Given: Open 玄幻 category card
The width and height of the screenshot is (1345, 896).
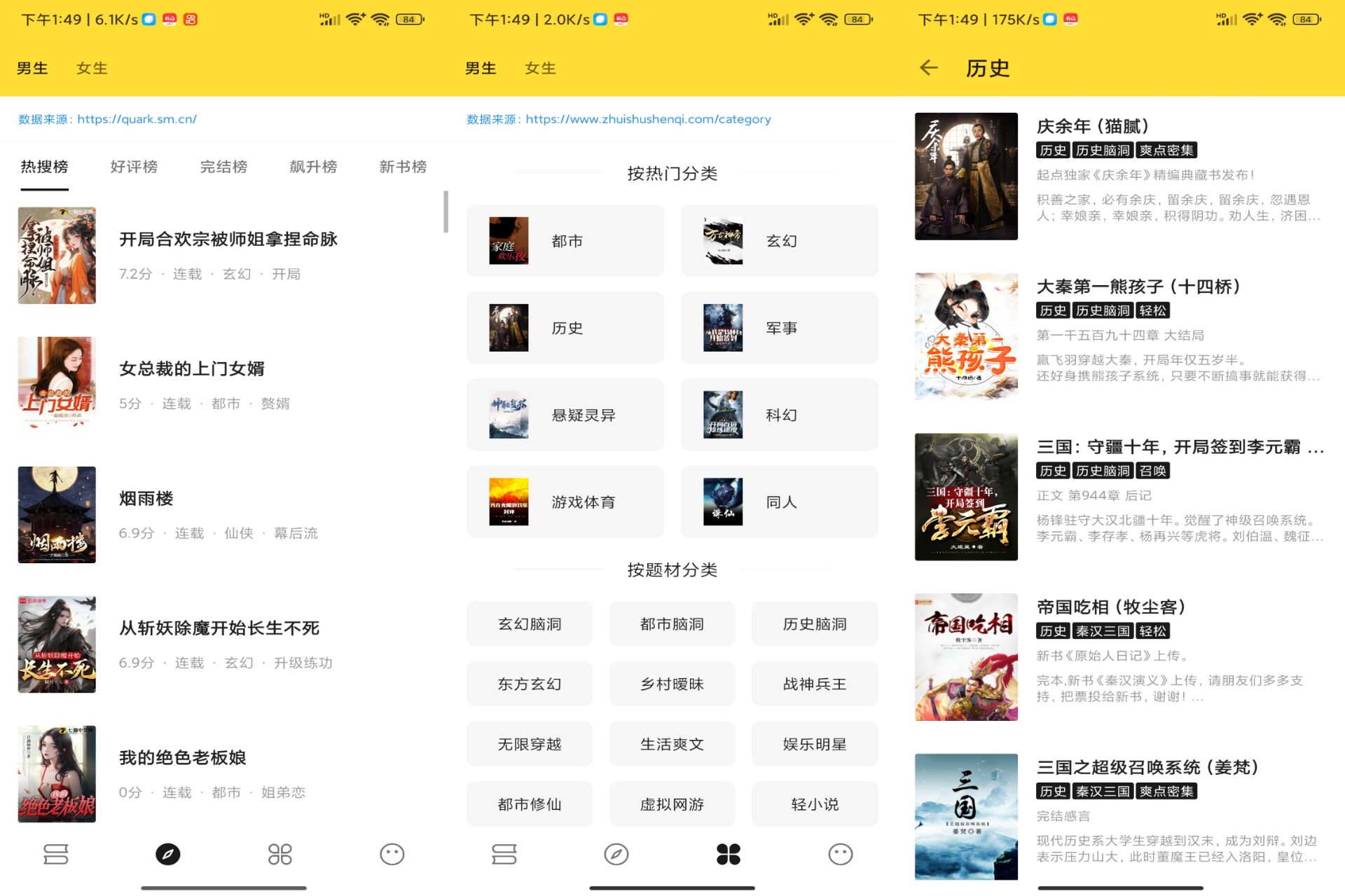Looking at the screenshot, I should pos(779,240).
